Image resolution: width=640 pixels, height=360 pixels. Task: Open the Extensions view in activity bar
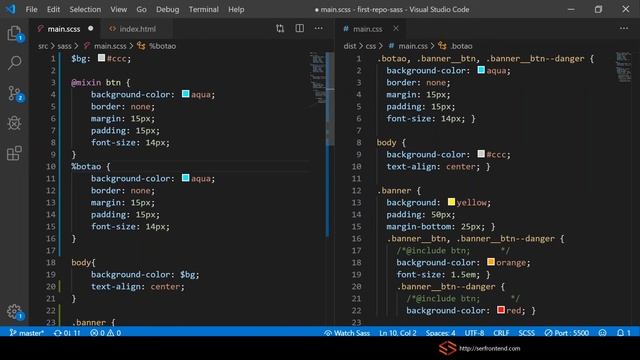14,153
